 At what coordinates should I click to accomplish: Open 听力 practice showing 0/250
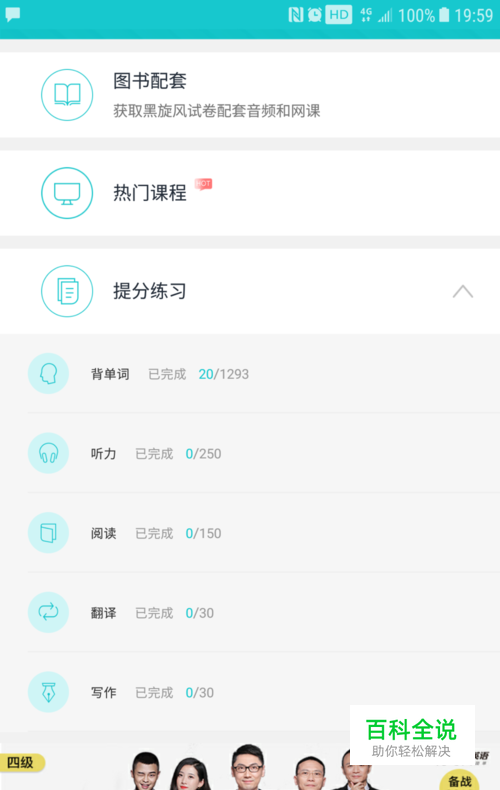[250, 453]
